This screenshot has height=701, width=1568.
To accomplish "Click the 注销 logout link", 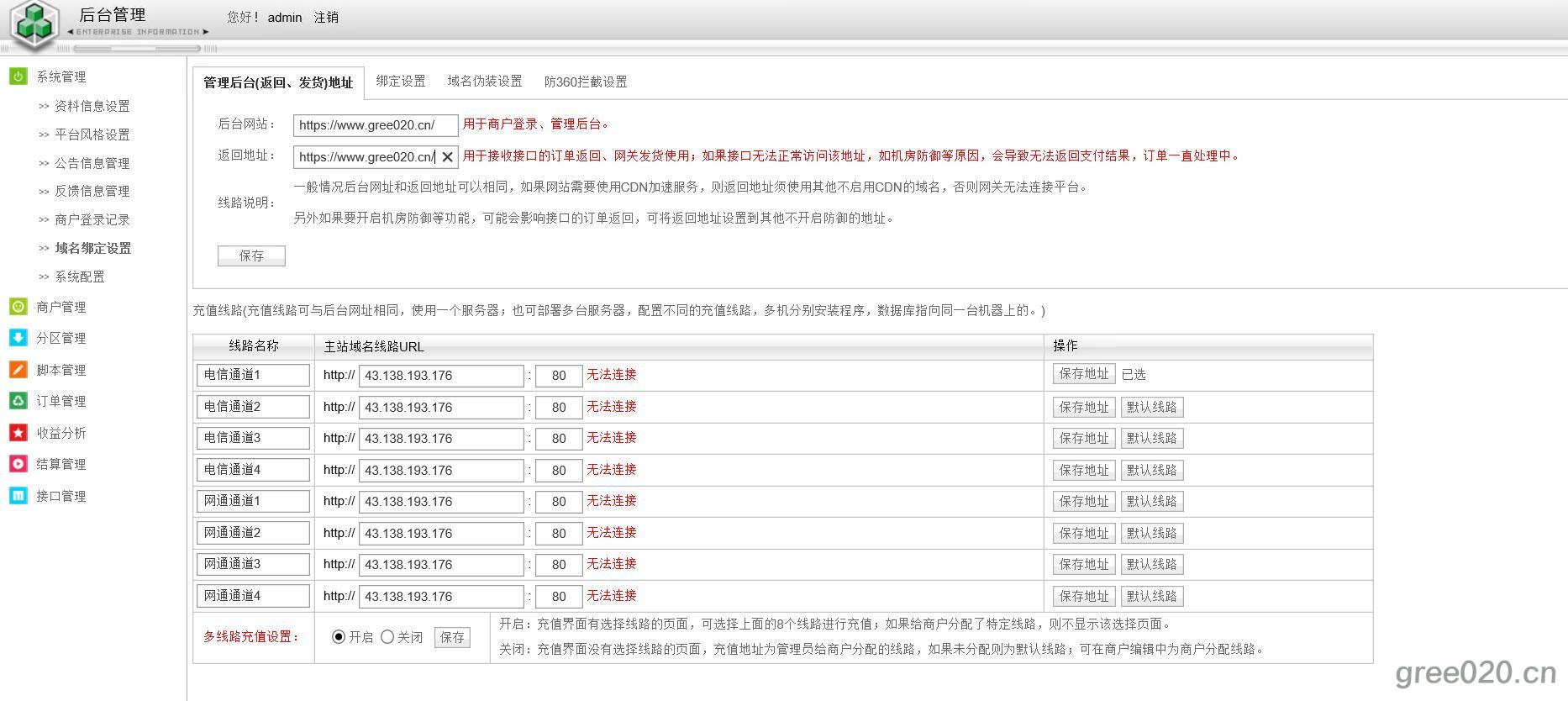I will click(326, 18).
